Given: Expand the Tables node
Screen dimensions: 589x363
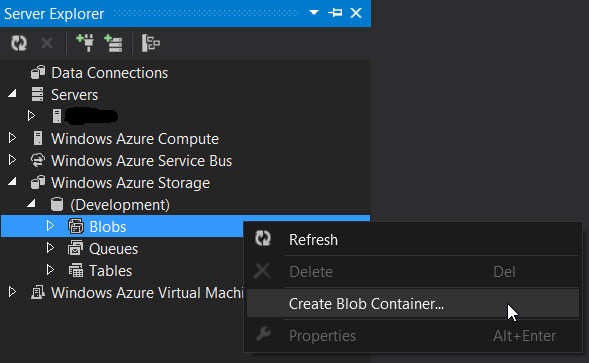Looking at the screenshot, I should tap(50, 270).
